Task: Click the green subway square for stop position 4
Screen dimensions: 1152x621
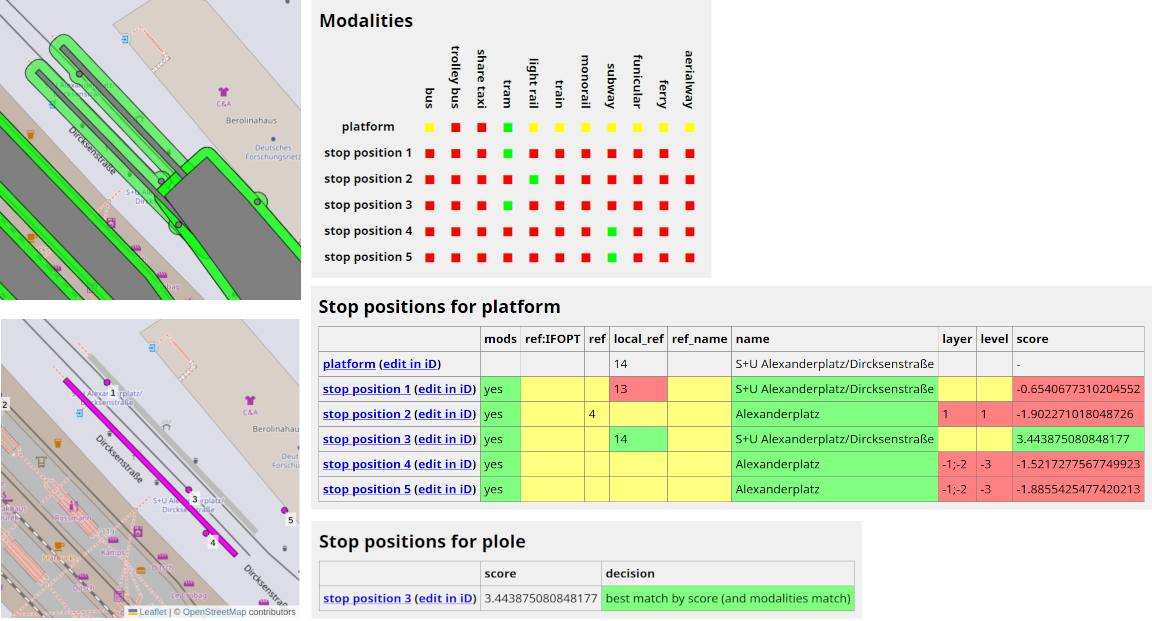Action: click(611, 231)
